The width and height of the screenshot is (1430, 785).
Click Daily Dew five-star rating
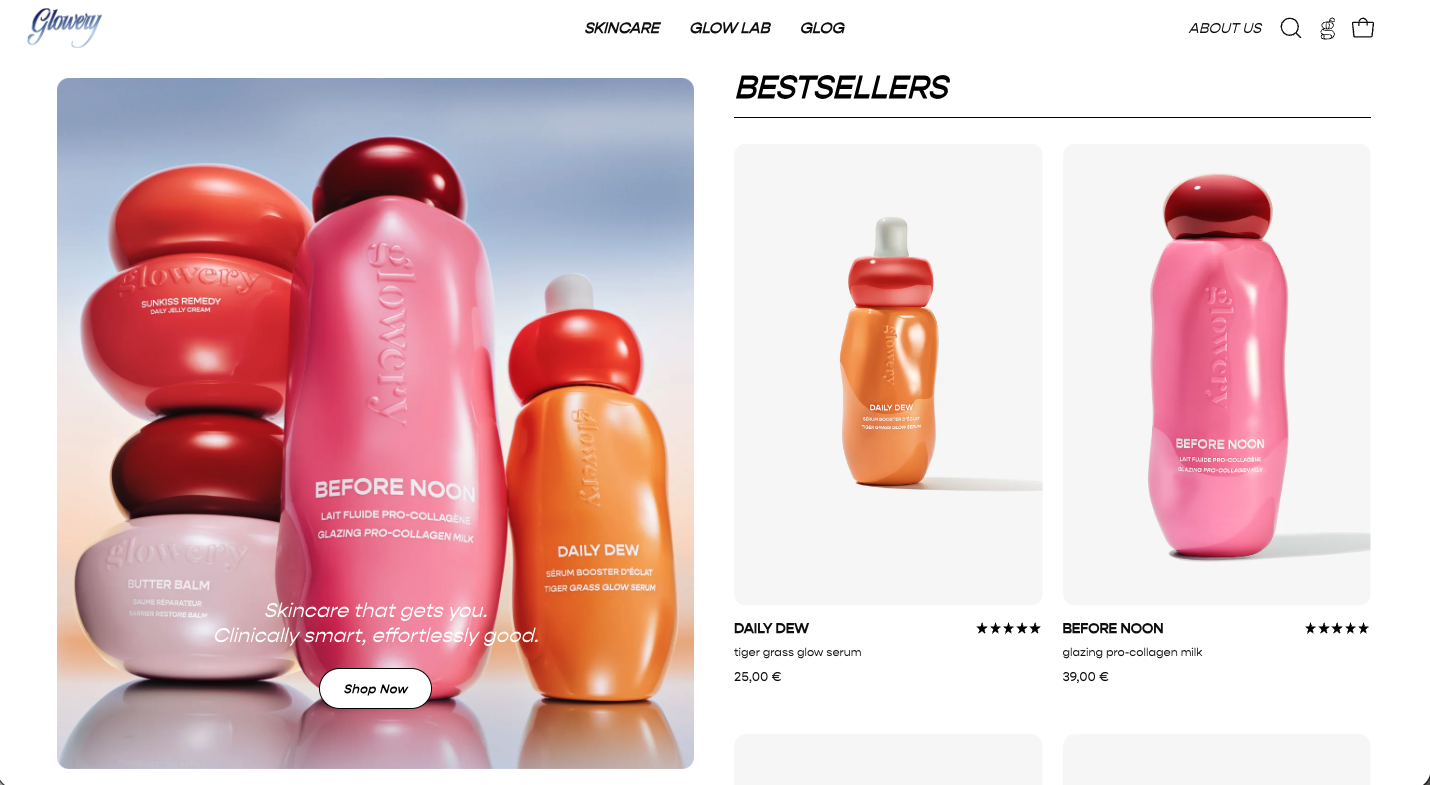coord(1008,628)
